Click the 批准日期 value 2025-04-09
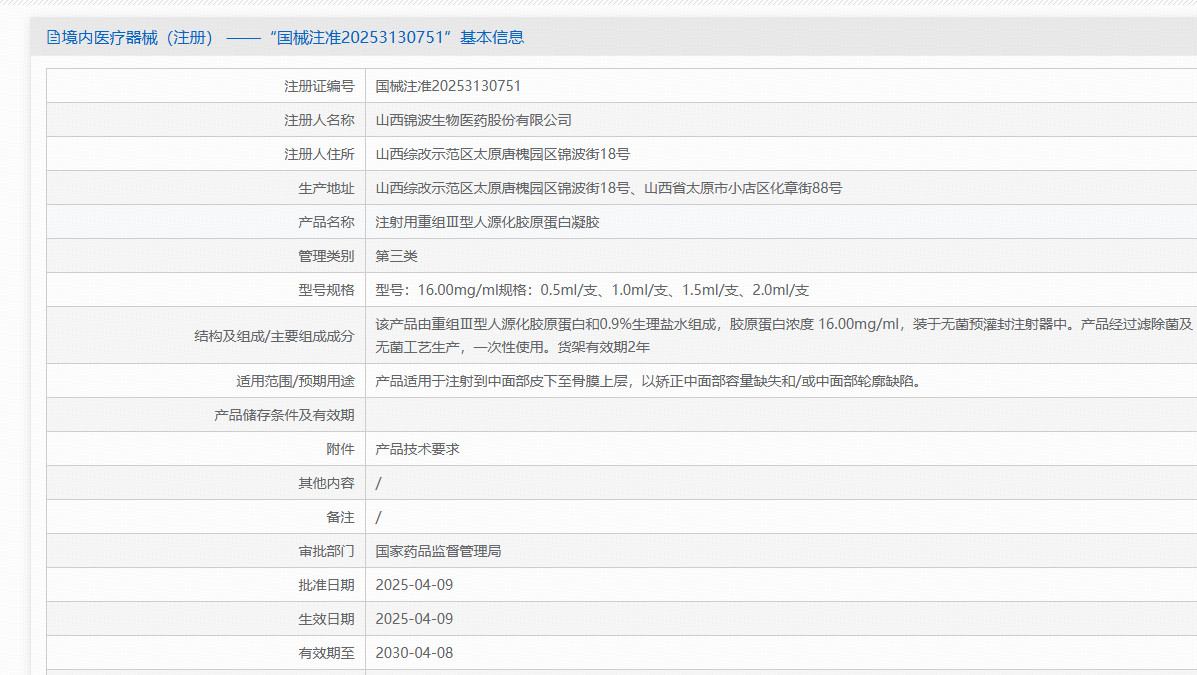The height and width of the screenshot is (675, 1197). (x=414, y=585)
